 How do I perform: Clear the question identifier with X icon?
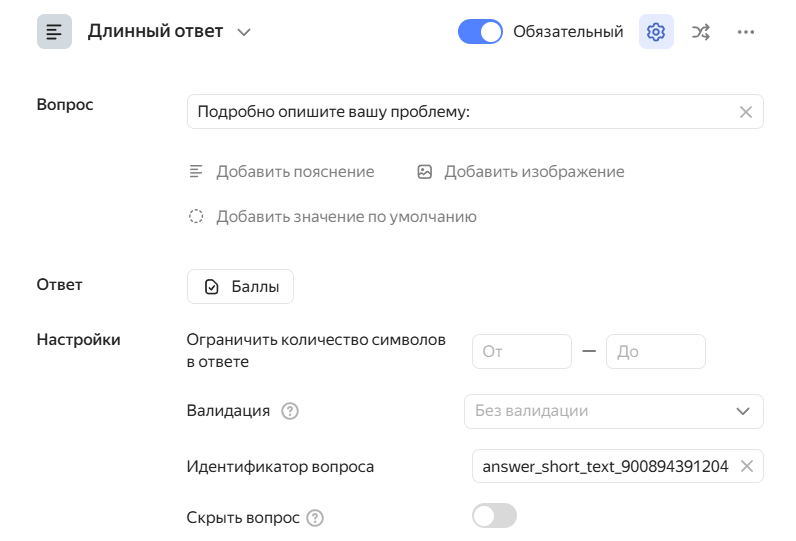pos(746,466)
